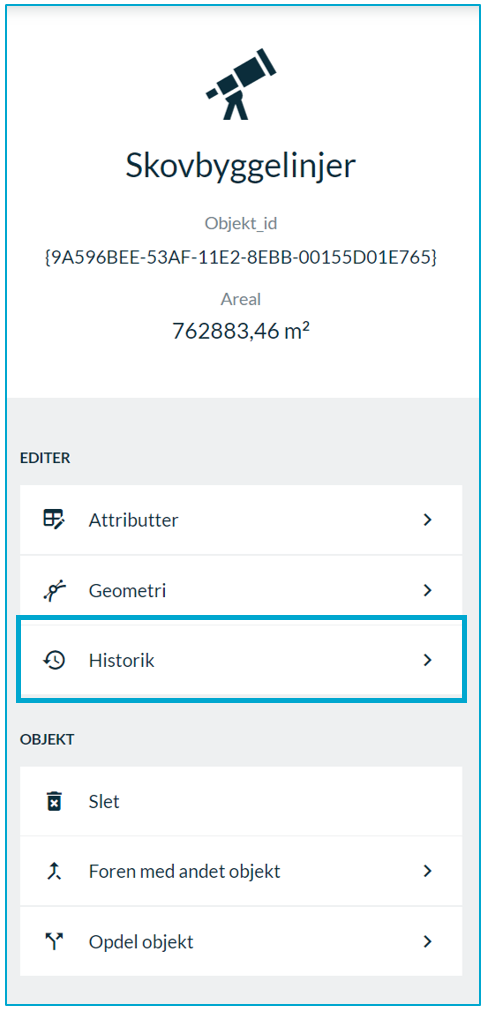
Task: Click the Objekt_id GUID value
Action: click(x=241, y=259)
